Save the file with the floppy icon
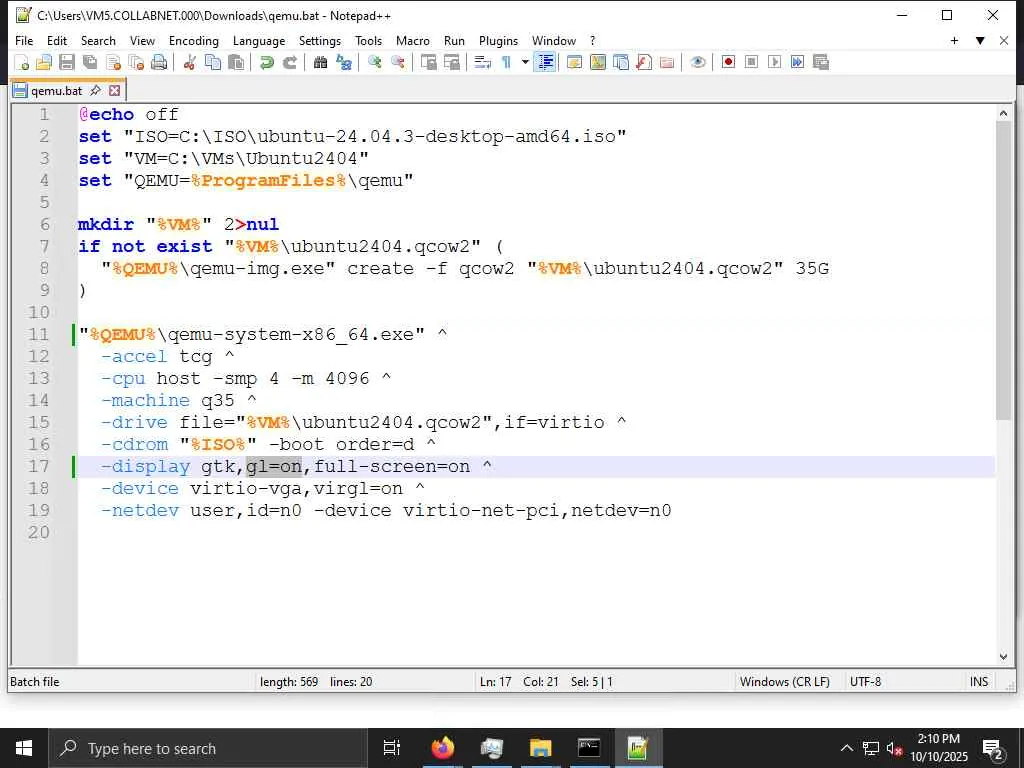This screenshot has height=768, width=1024. [x=67, y=62]
